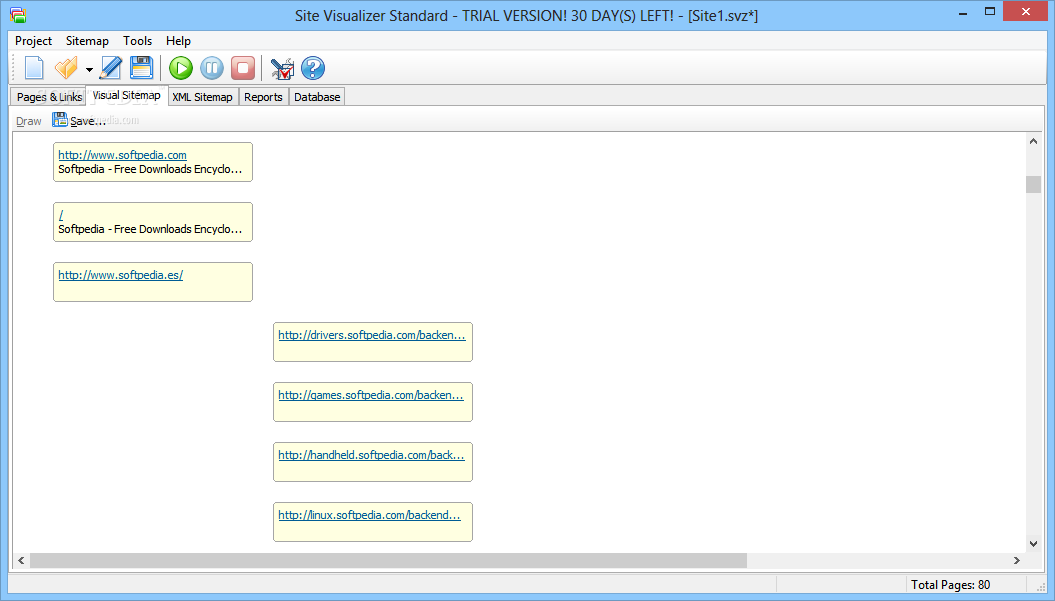Screen dimensions: 1055x601
Task: Open the Help menu
Action: [x=178, y=41]
